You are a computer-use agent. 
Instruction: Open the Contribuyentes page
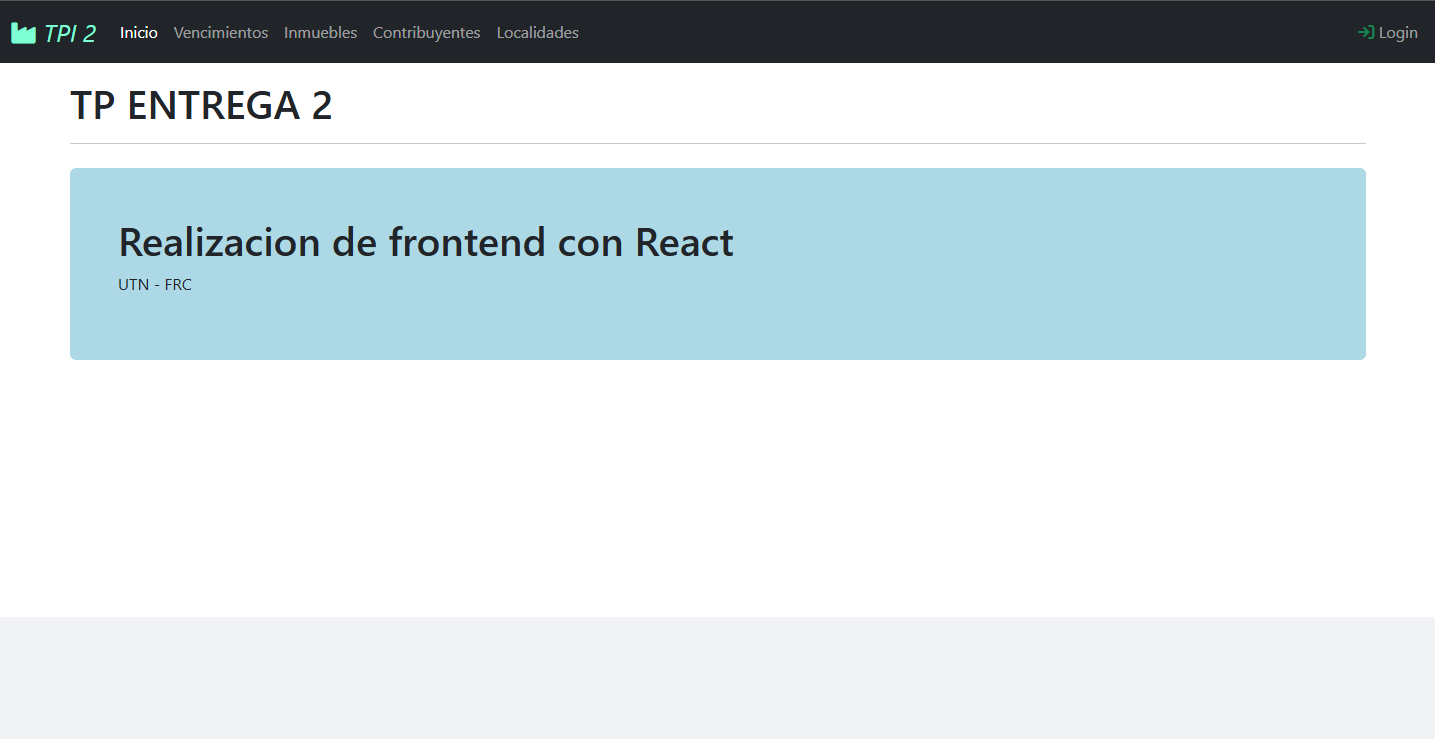[x=426, y=33]
